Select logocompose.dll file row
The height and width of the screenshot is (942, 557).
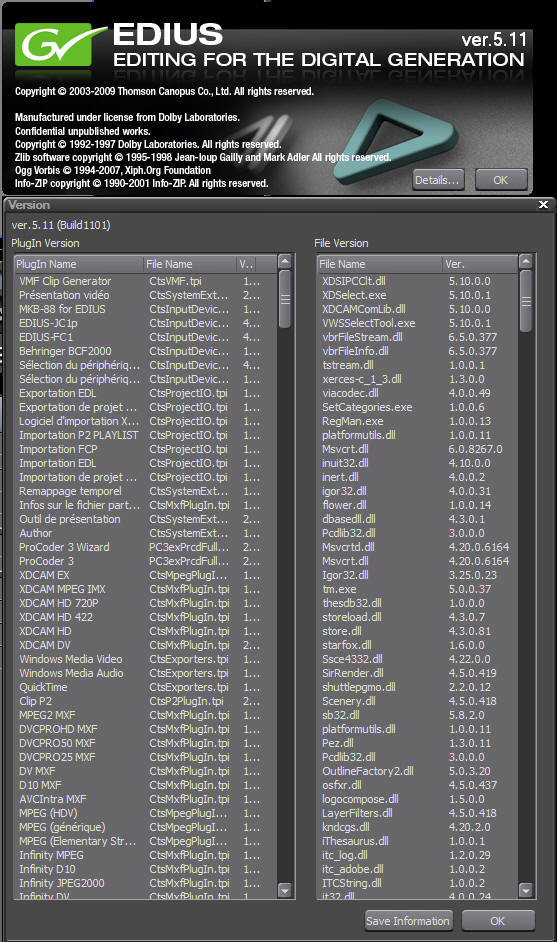[x=417, y=800]
